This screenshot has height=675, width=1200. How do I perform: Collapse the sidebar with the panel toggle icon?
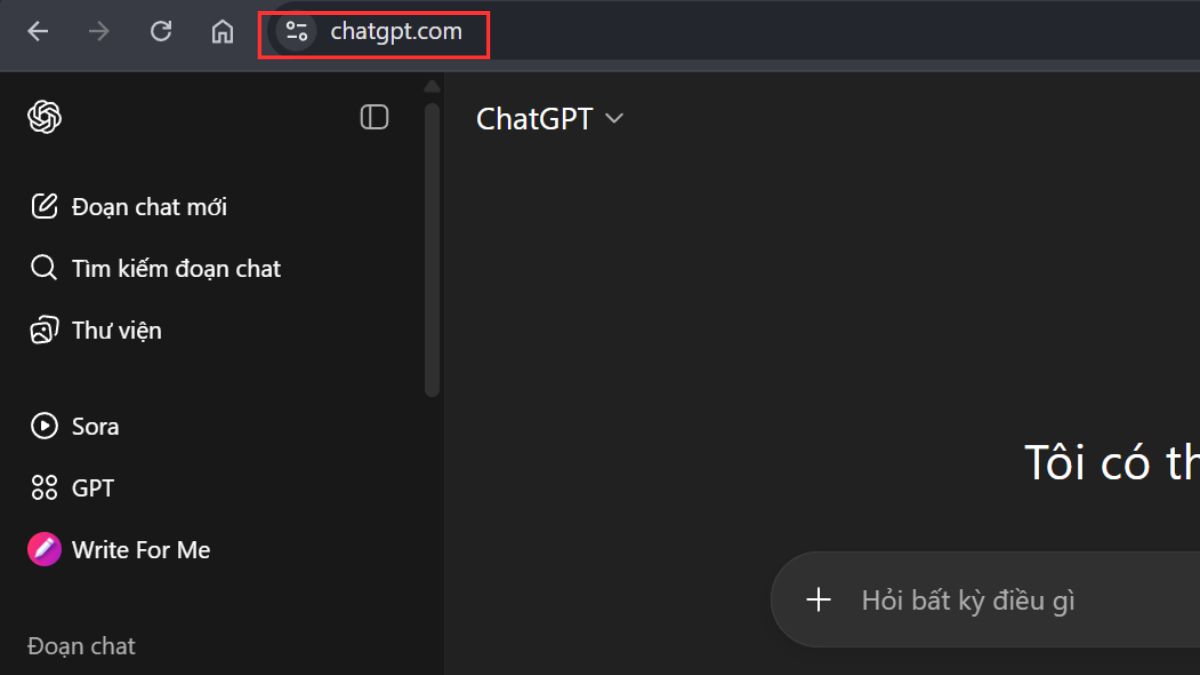pyautogui.click(x=374, y=117)
